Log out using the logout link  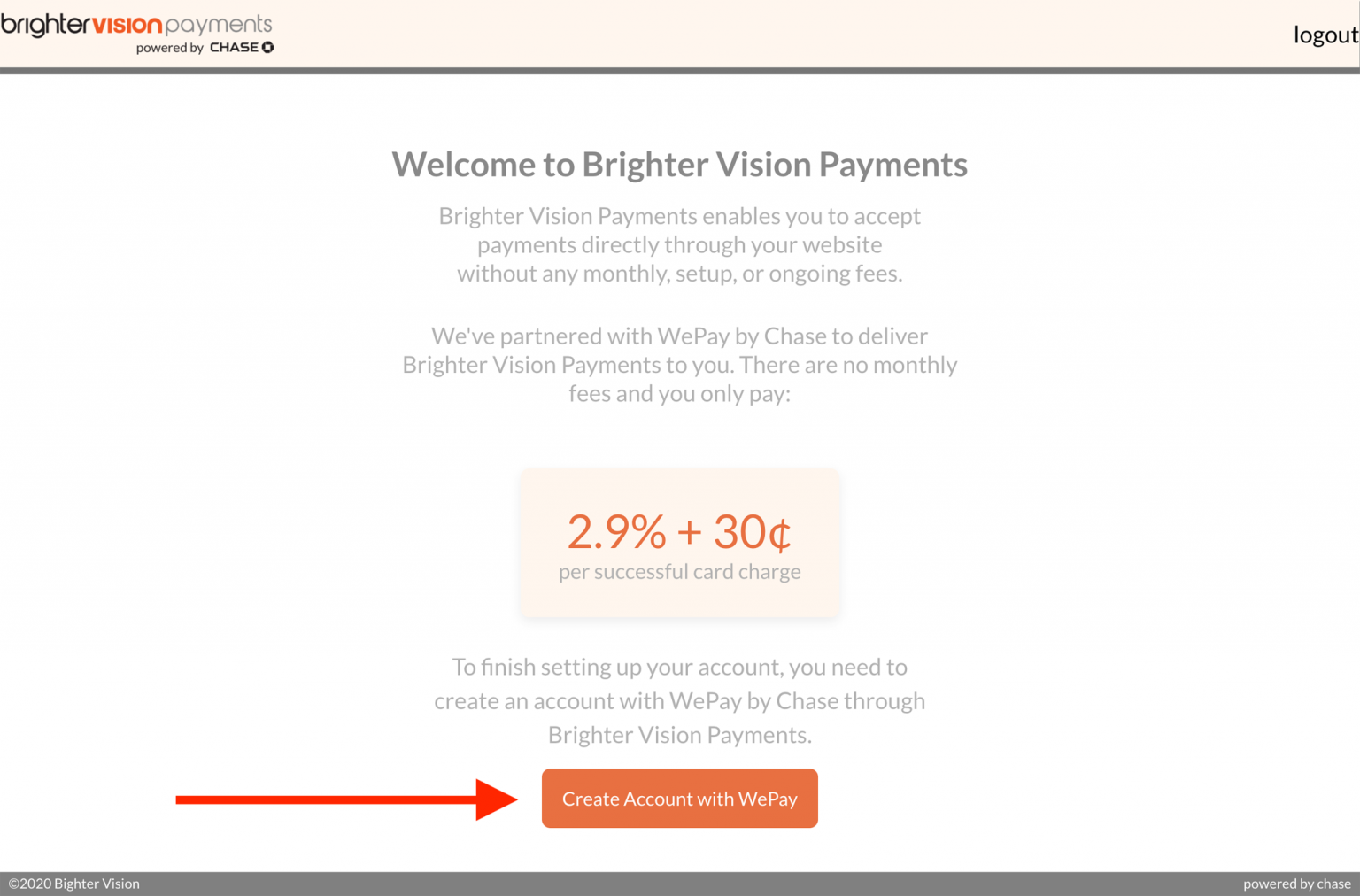1325,35
